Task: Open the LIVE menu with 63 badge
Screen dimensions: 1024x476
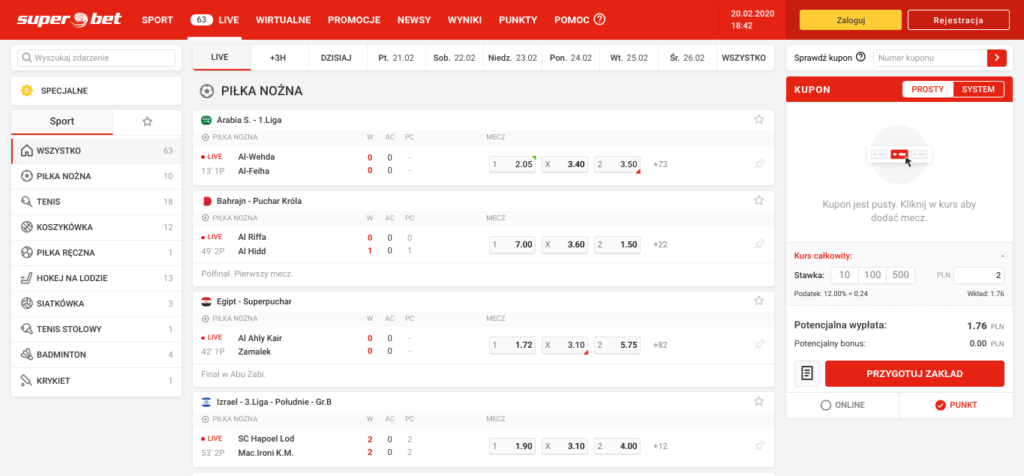Action: point(215,20)
